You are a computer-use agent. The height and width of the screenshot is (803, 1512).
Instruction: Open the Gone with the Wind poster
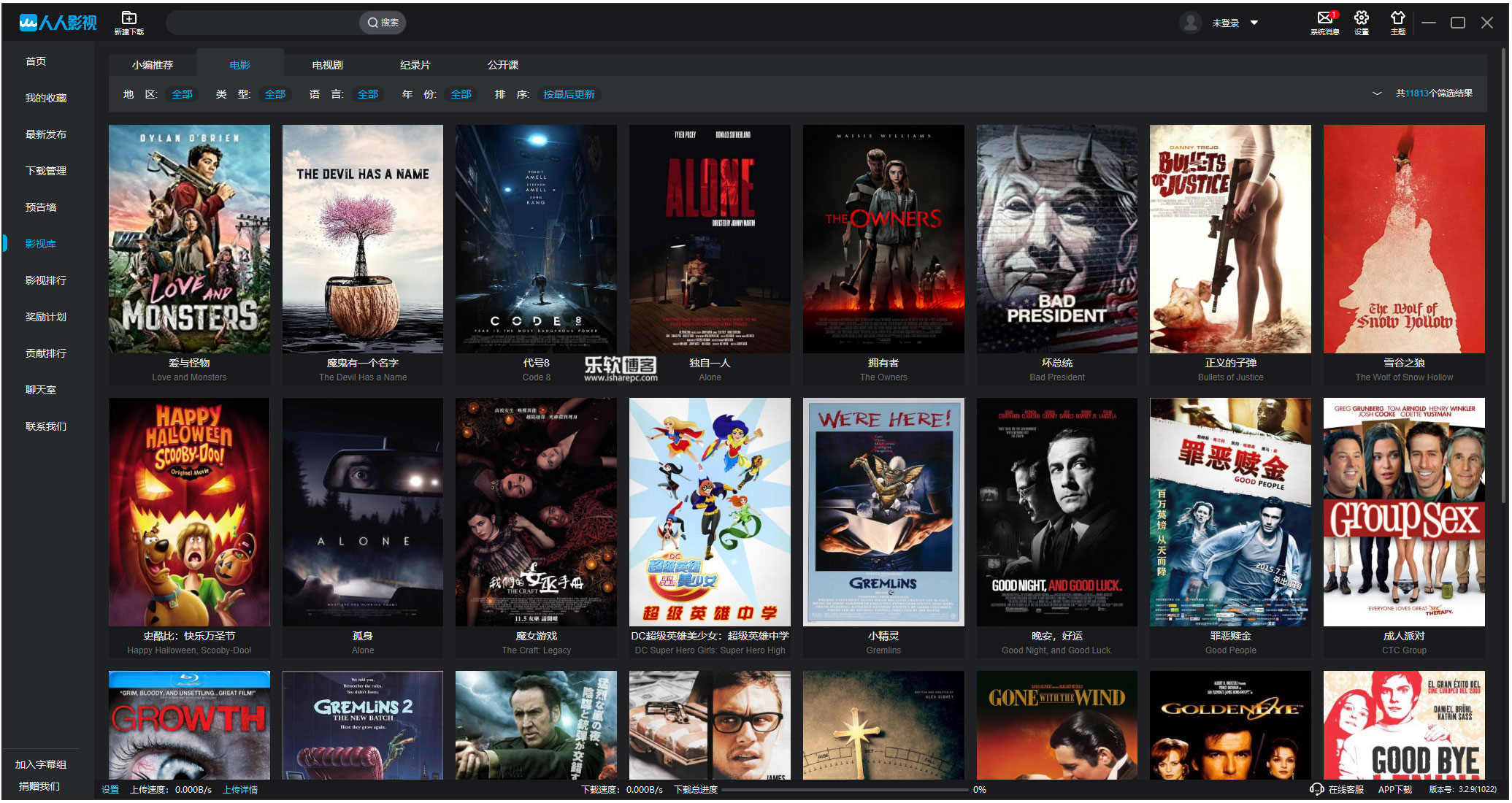coord(1057,725)
